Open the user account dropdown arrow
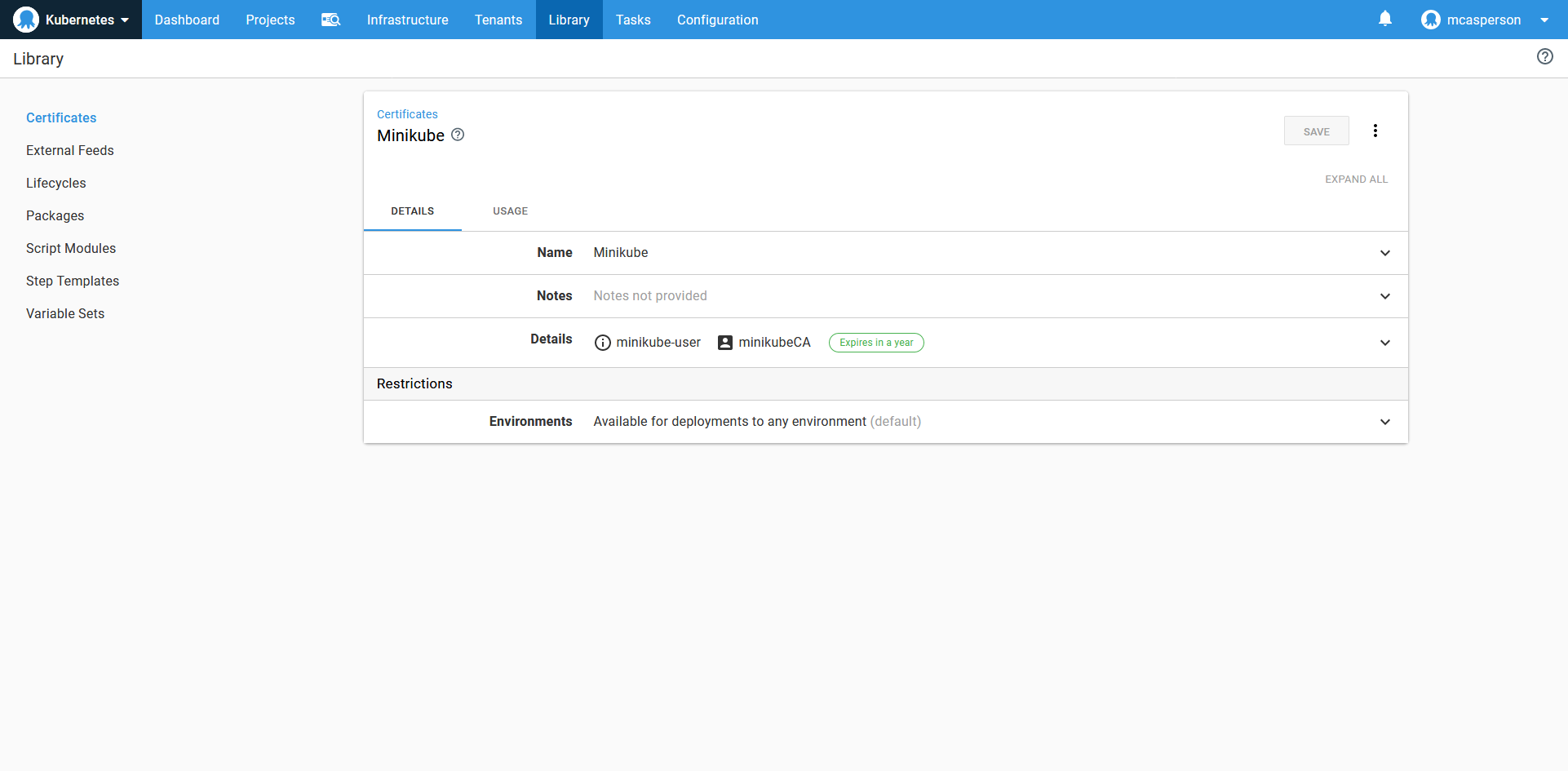1568x771 pixels. click(x=1544, y=20)
